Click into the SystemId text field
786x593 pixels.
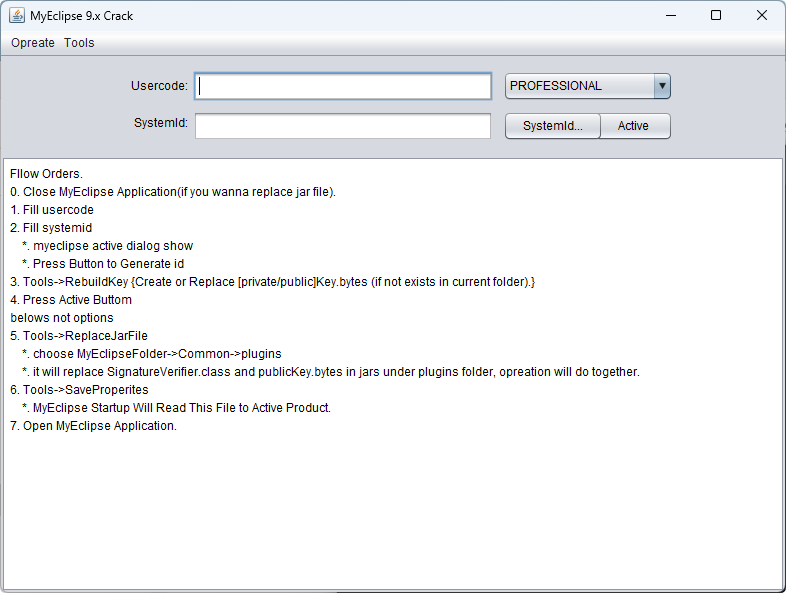(x=343, y=126)
